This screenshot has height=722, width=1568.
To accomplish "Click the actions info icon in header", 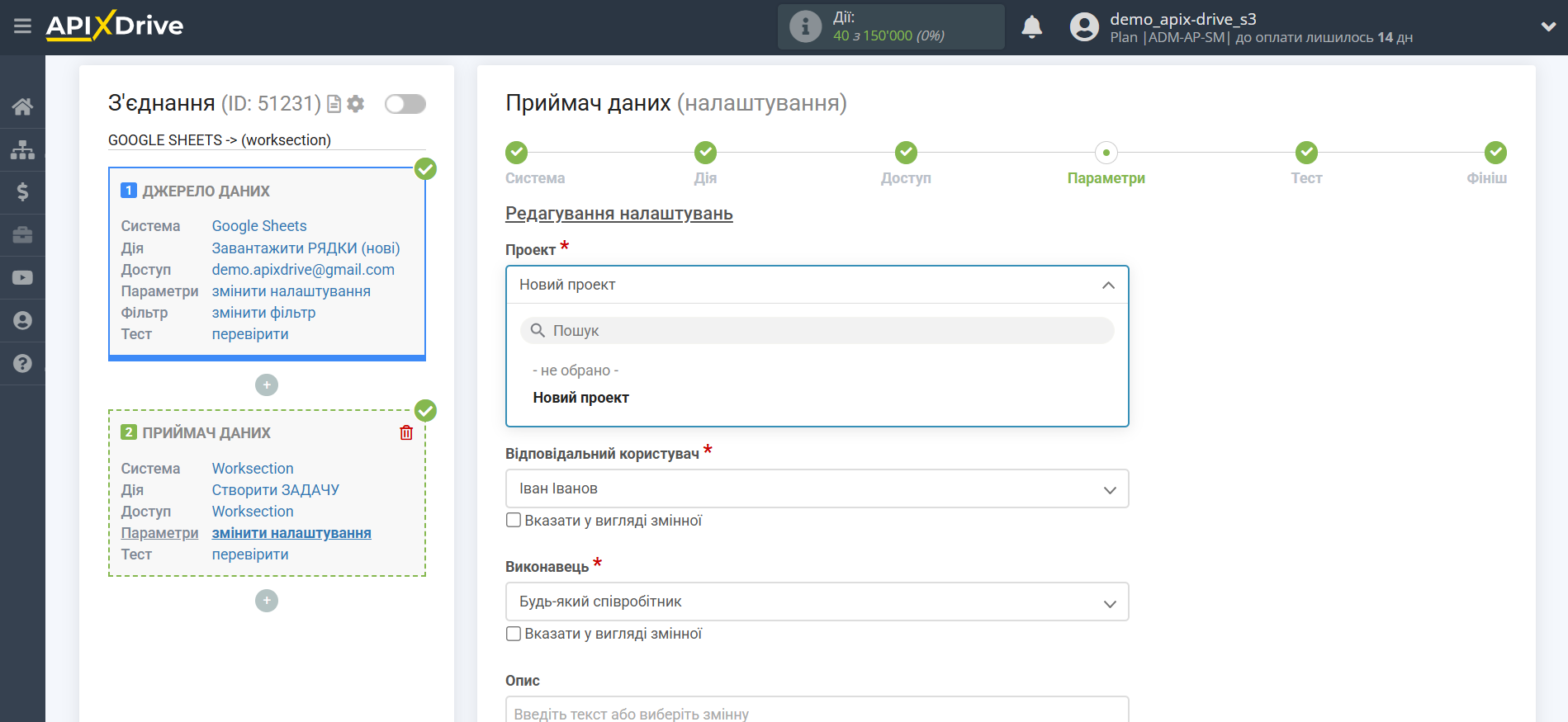I will 805,26.
